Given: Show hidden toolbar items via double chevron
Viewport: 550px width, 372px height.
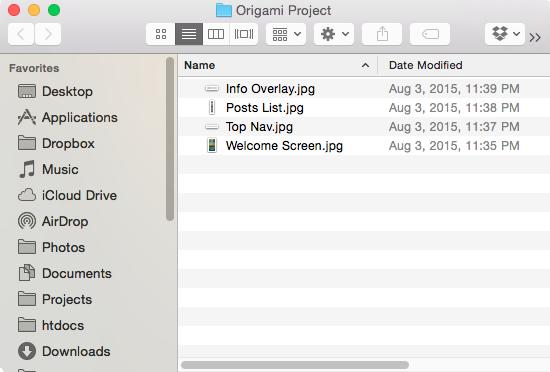Looking at the screenshot, I should (535, 37).
